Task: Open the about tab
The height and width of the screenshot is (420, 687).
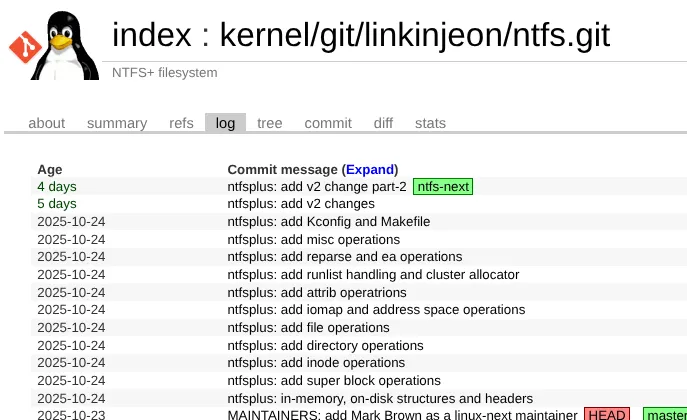Action: [x=46, y=123]
